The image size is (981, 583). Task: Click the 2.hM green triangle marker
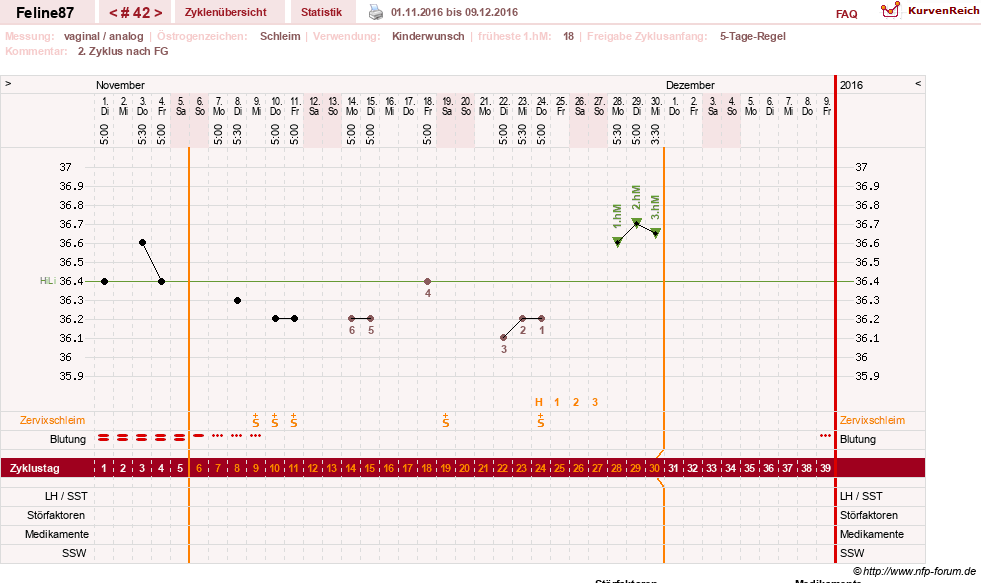coord(636,222)
